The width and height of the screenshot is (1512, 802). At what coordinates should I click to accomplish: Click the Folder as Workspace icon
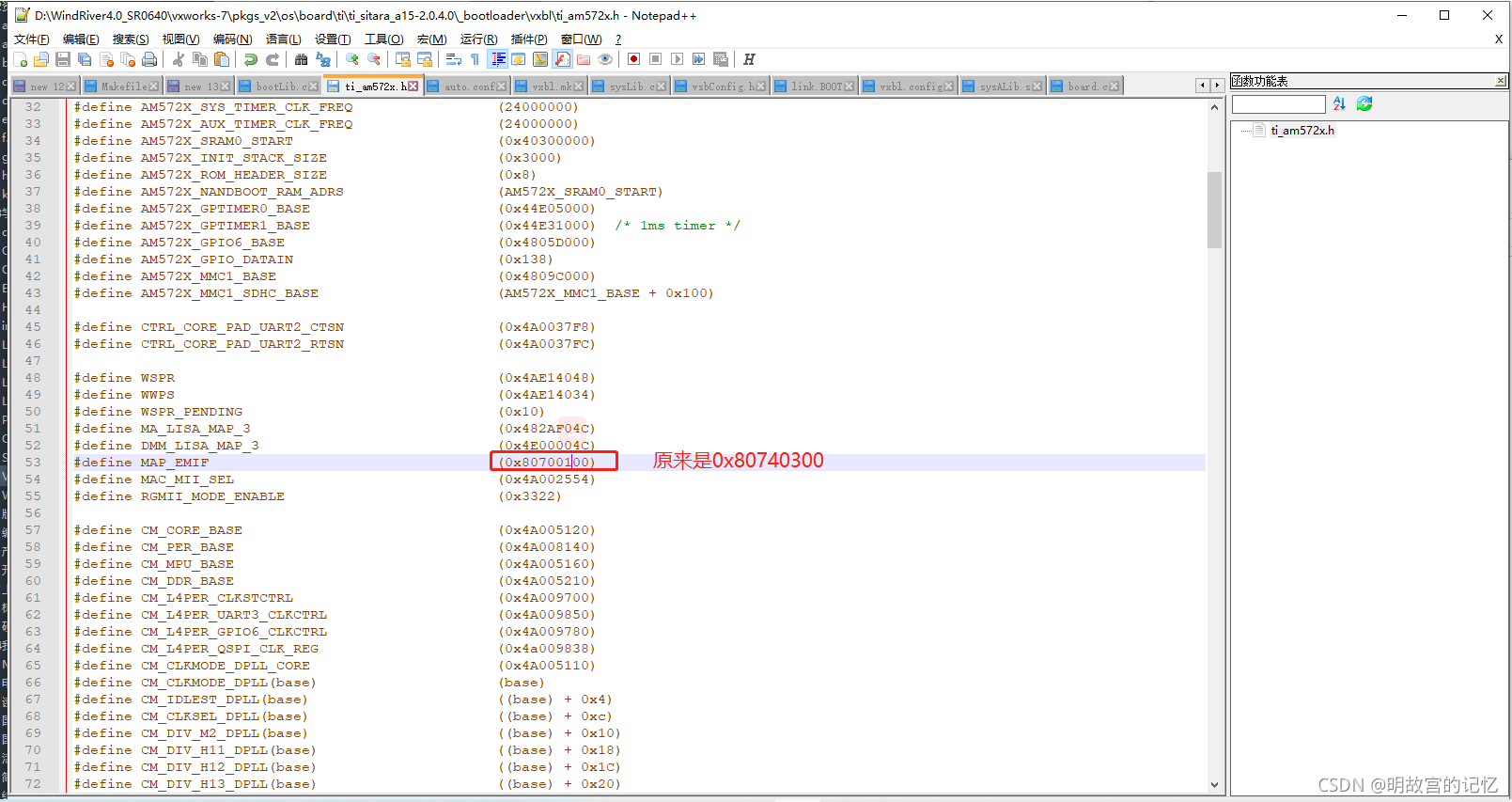pos(584,59)
